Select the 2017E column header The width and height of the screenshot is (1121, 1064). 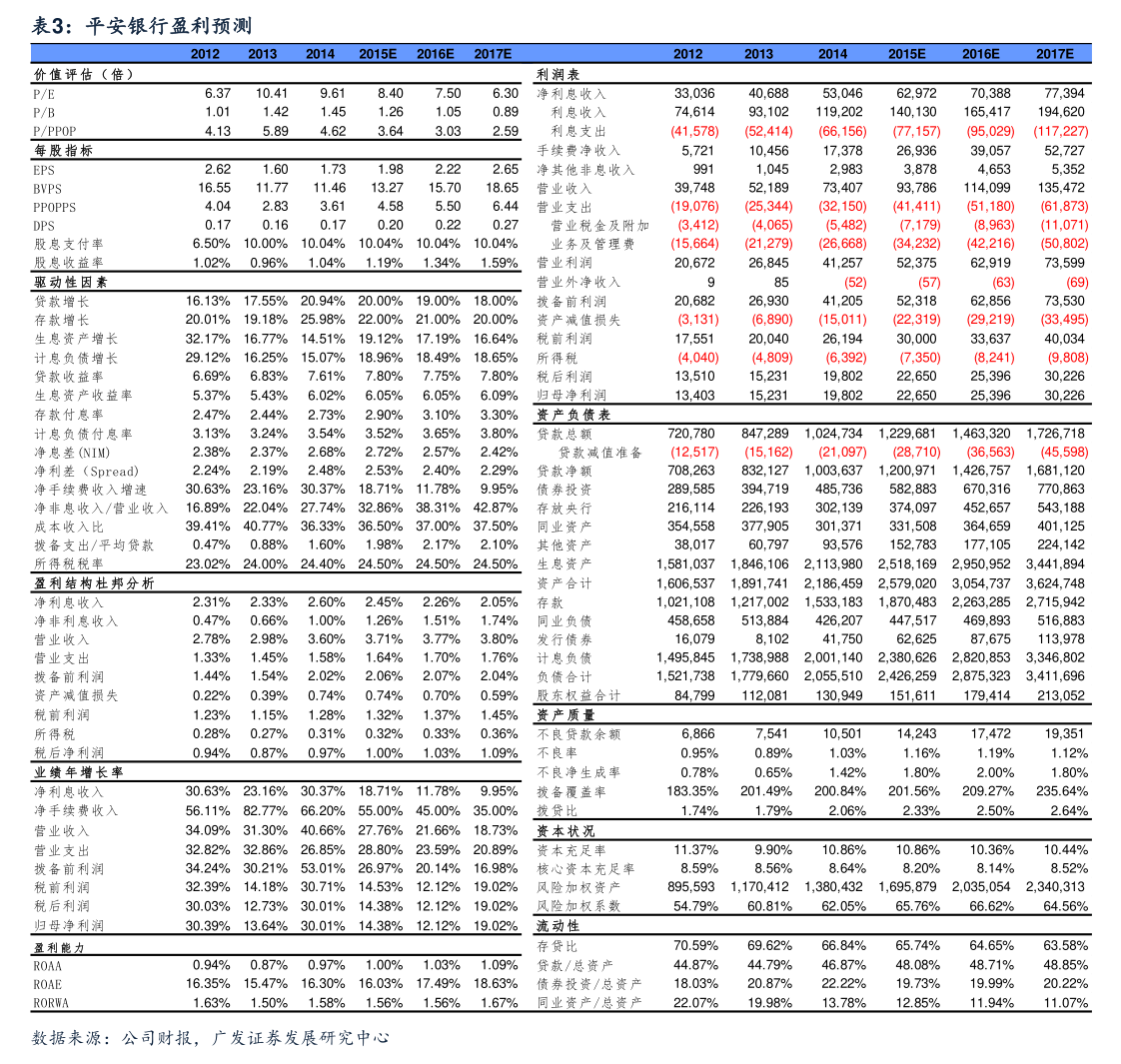pos(492,54)
